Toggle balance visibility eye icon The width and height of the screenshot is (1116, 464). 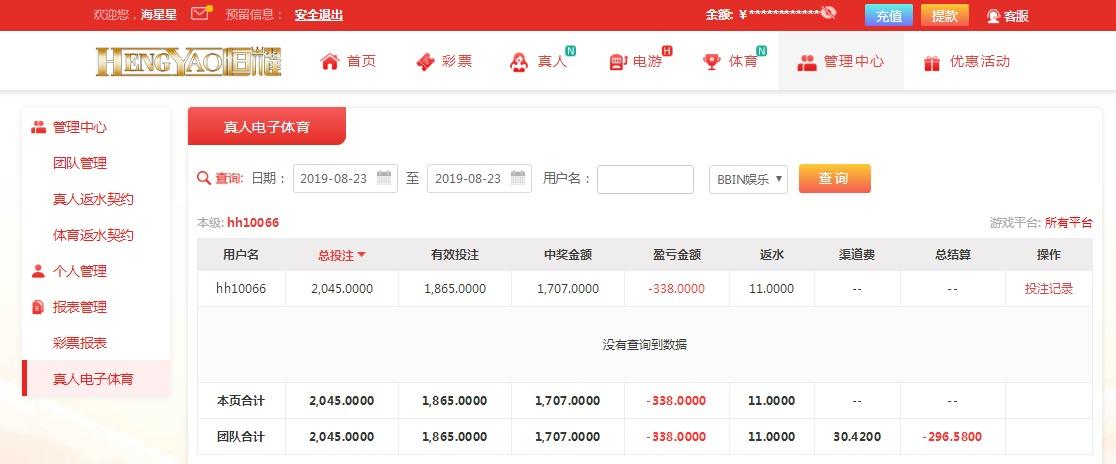point(828,12)
